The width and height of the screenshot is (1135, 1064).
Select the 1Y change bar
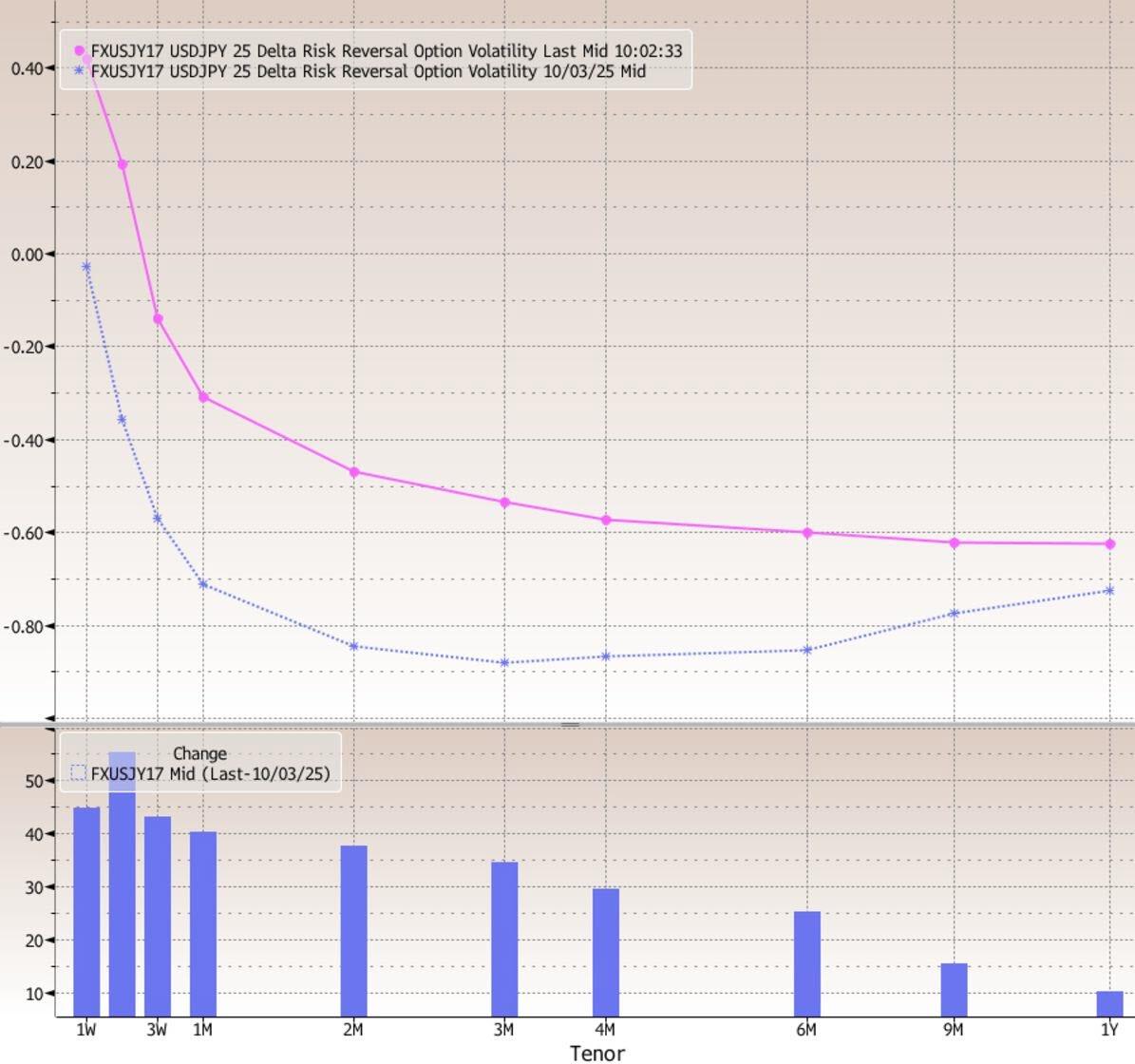tap(1109, 1003)
